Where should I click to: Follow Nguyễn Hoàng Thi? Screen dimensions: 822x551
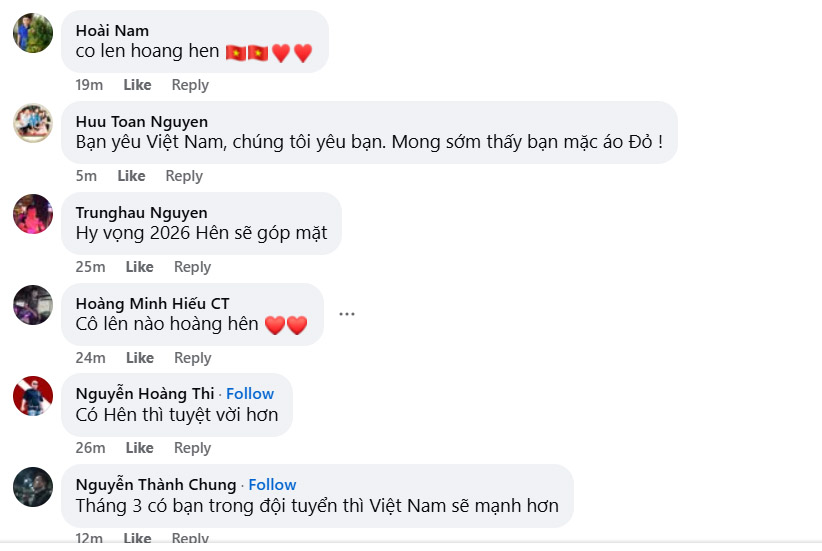click(x=250, y=394)
